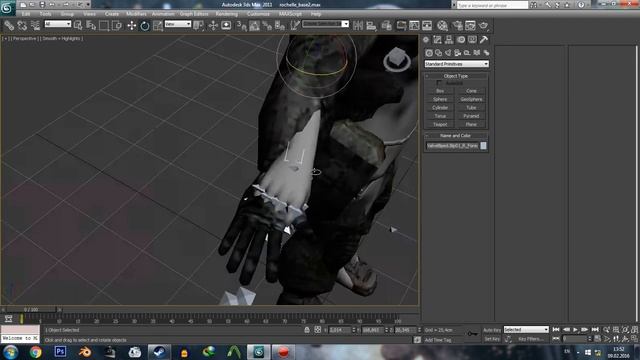Open Curve Editor from toolbar
The image size is (640, 360).
pyautogui.click(x=414, y=26)
